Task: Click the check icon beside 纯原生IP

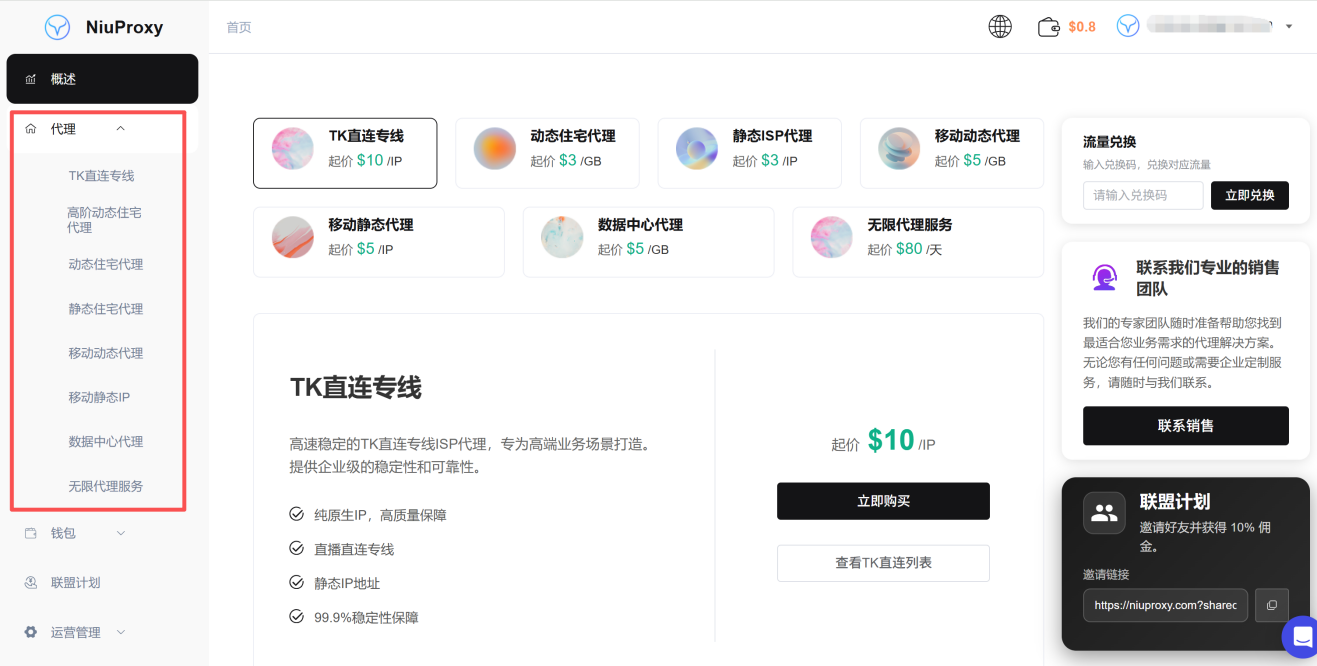Action: pos(296,514)
